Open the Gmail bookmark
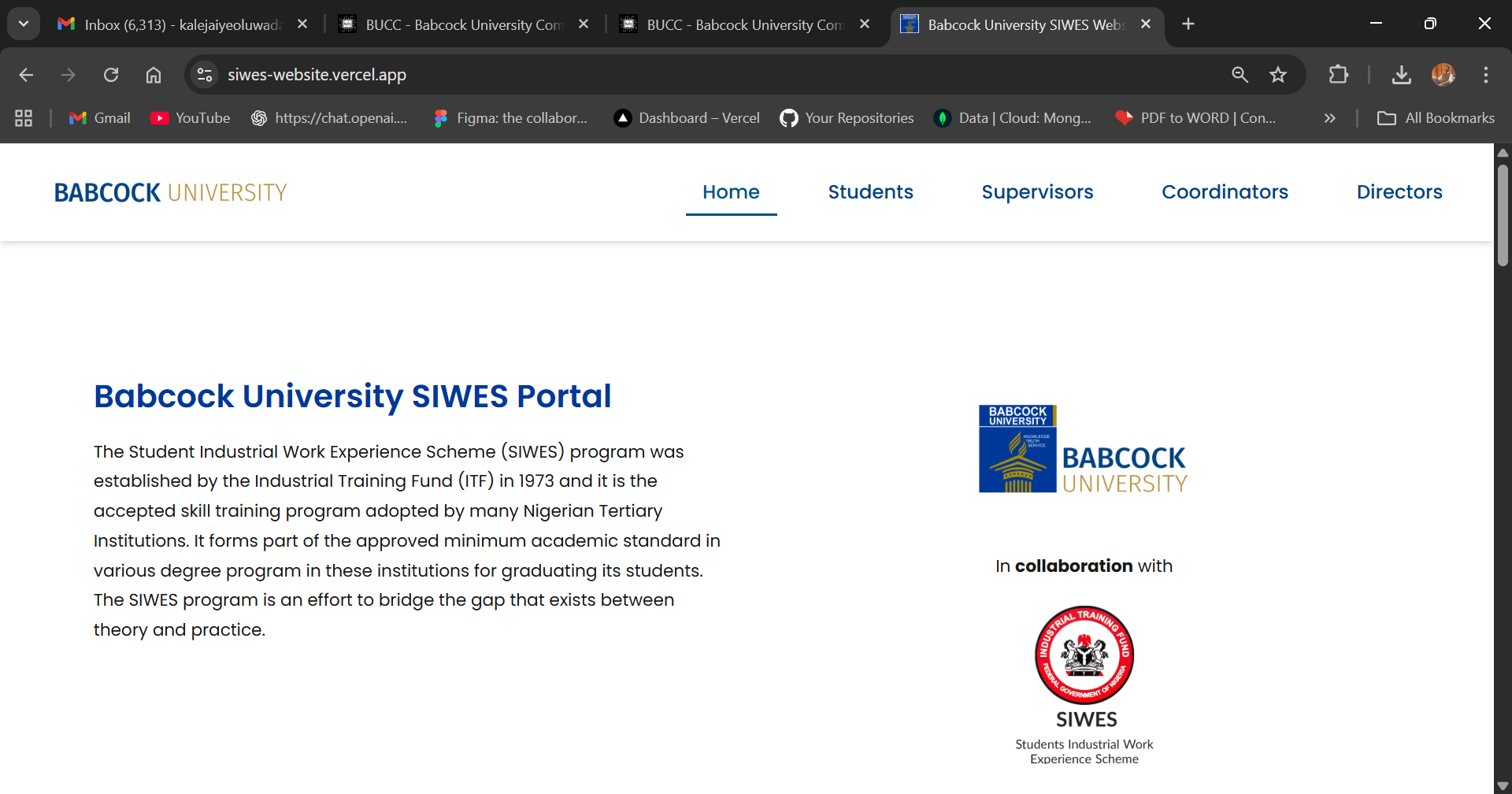 tap(98, 118)
